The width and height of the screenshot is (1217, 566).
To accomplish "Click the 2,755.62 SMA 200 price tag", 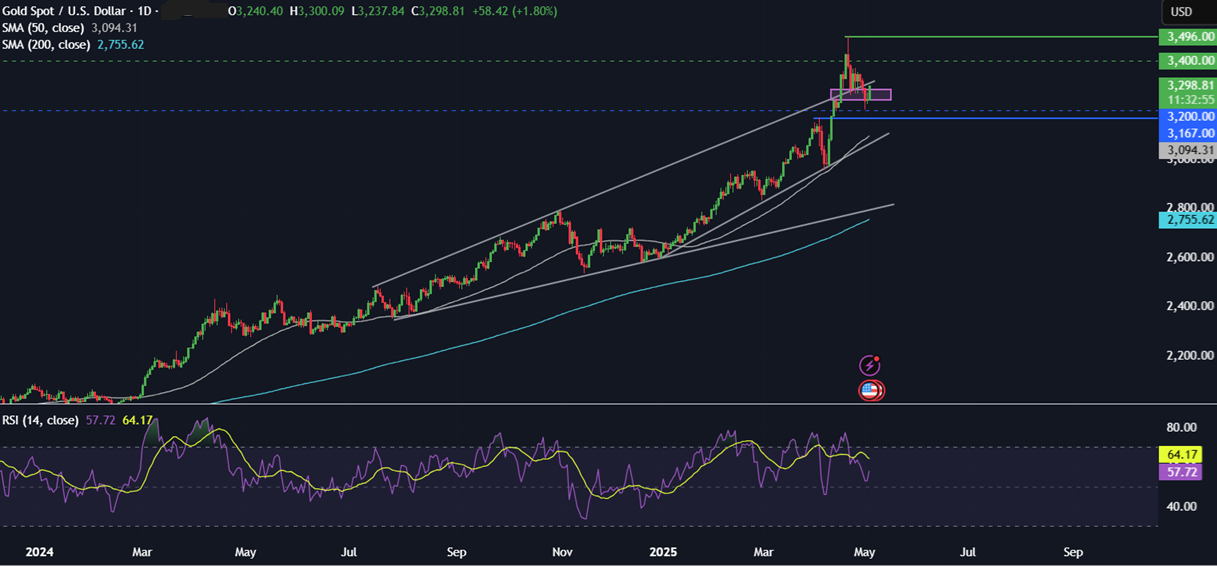I will tap(1185, 219).
